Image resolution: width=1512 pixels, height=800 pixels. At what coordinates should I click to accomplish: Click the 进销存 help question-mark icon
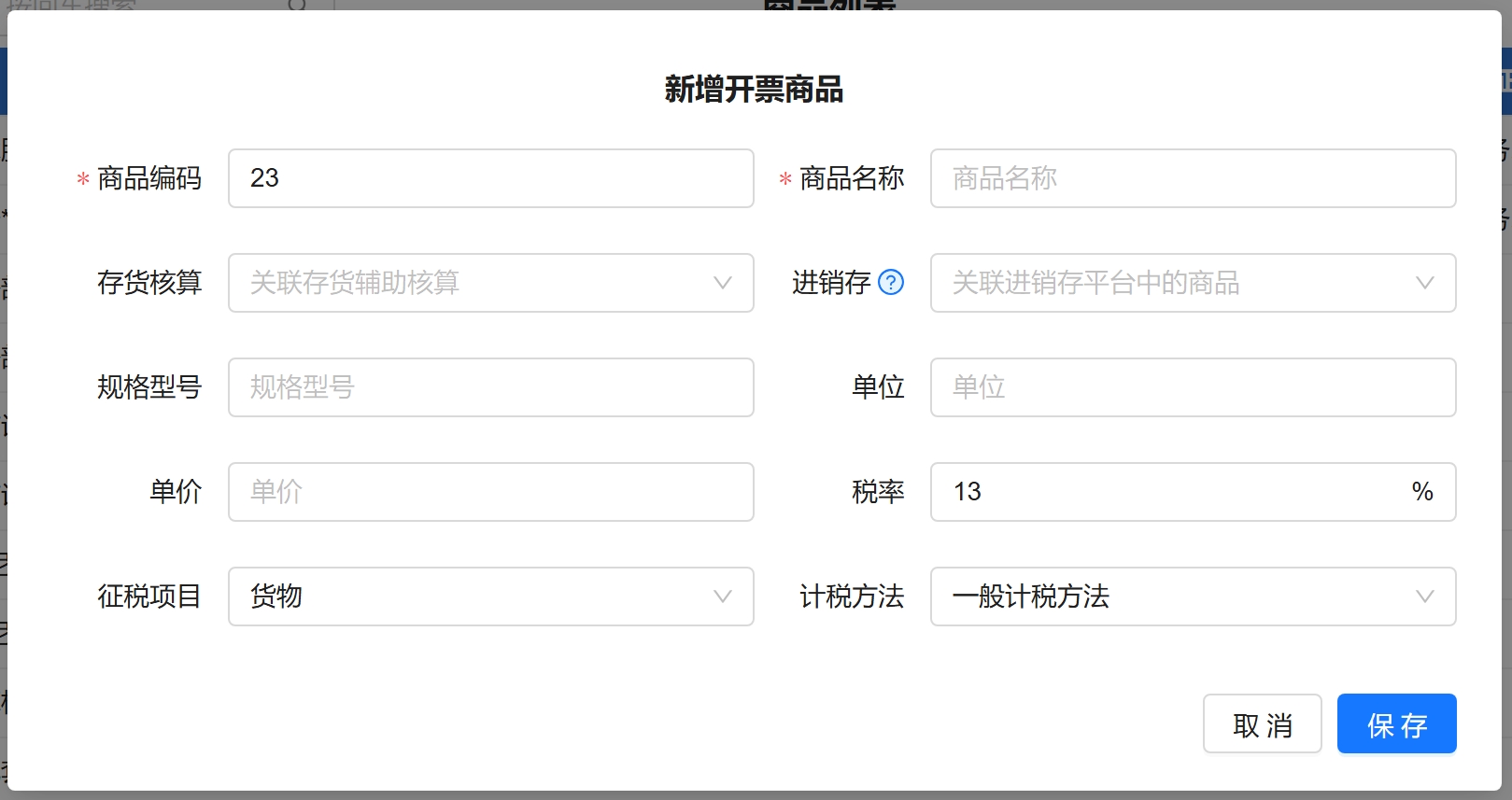[x=891, y=282]
